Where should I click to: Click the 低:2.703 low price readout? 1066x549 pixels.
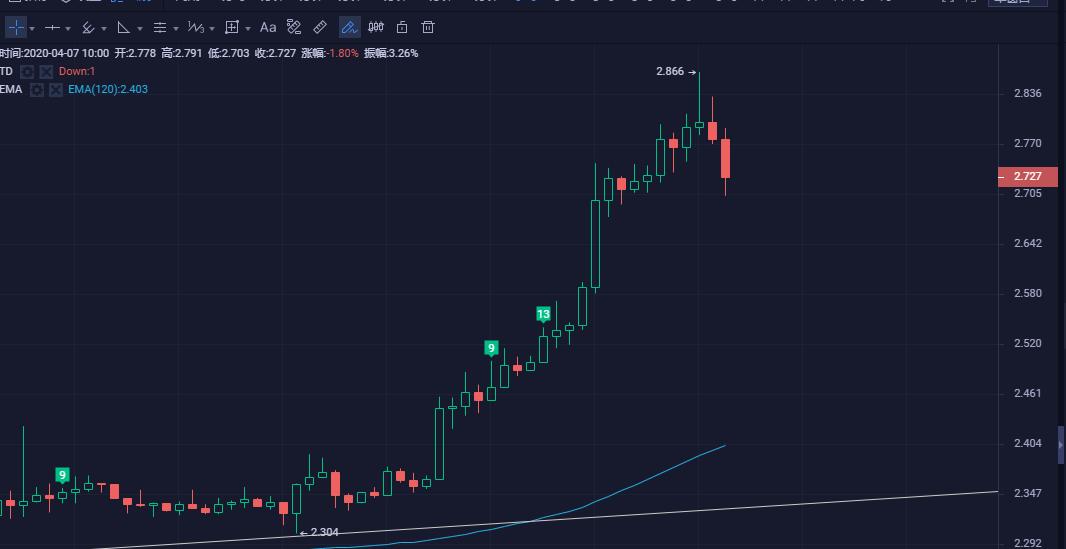coord(228,53)
